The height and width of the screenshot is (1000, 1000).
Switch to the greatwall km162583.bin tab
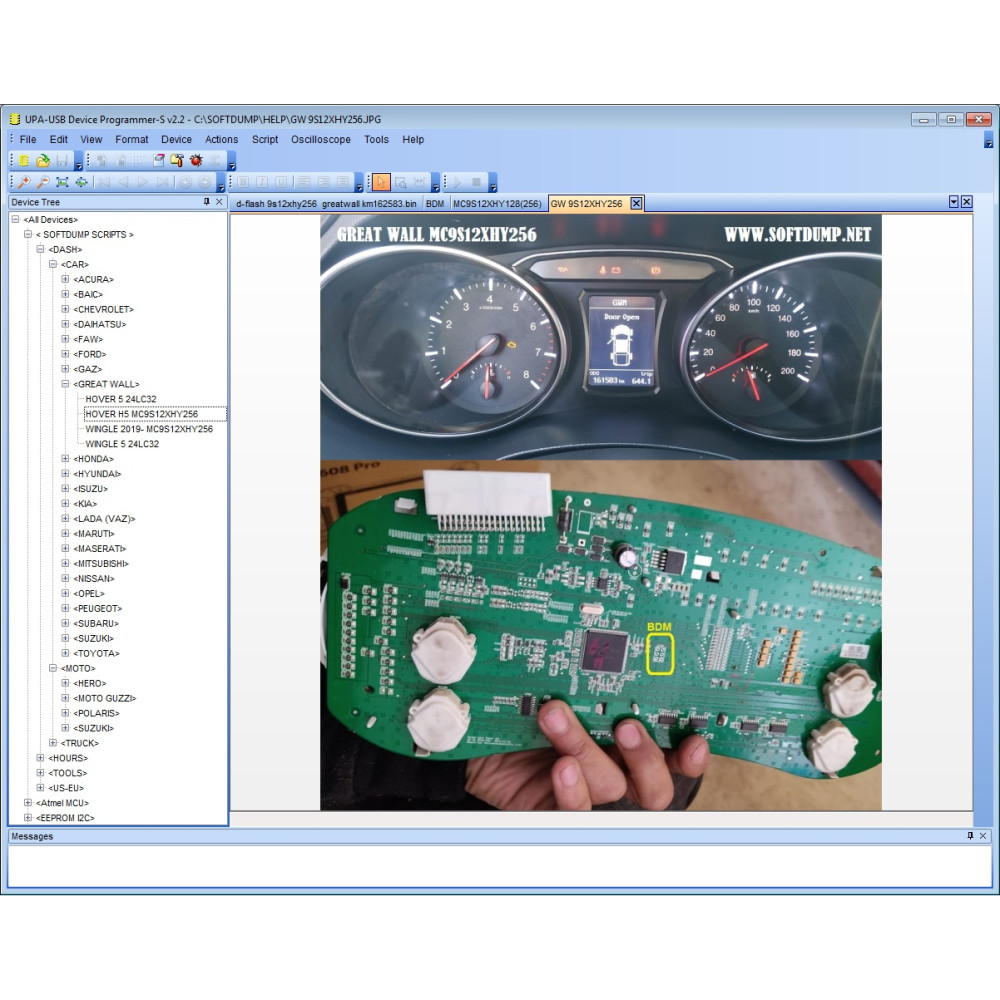(369, 203)
